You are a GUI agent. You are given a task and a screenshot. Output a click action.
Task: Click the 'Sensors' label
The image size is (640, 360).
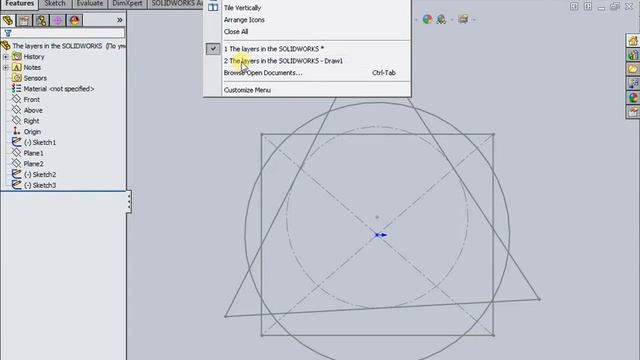[x=35, y=78]
